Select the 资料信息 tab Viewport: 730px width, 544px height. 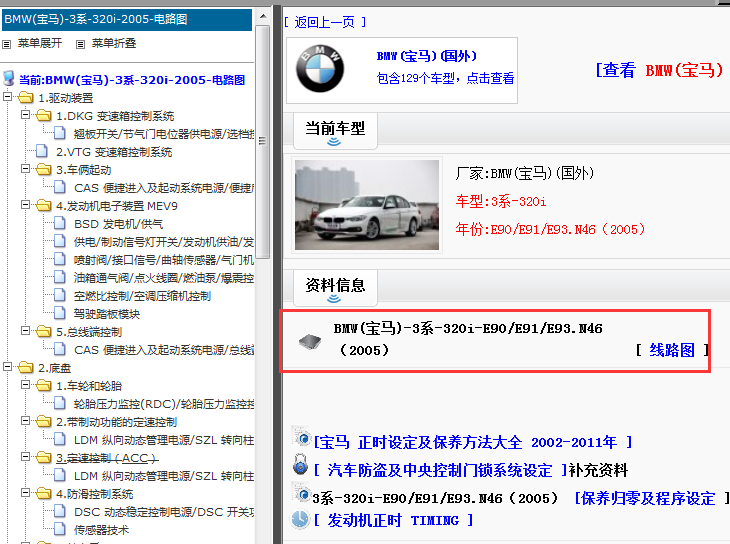(x=335, y=287)
